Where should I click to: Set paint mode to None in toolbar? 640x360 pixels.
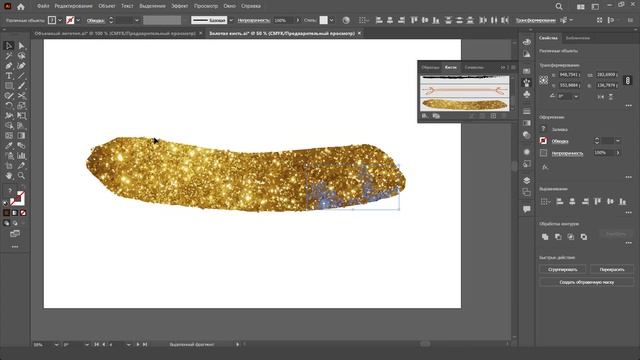coord(23,213)
